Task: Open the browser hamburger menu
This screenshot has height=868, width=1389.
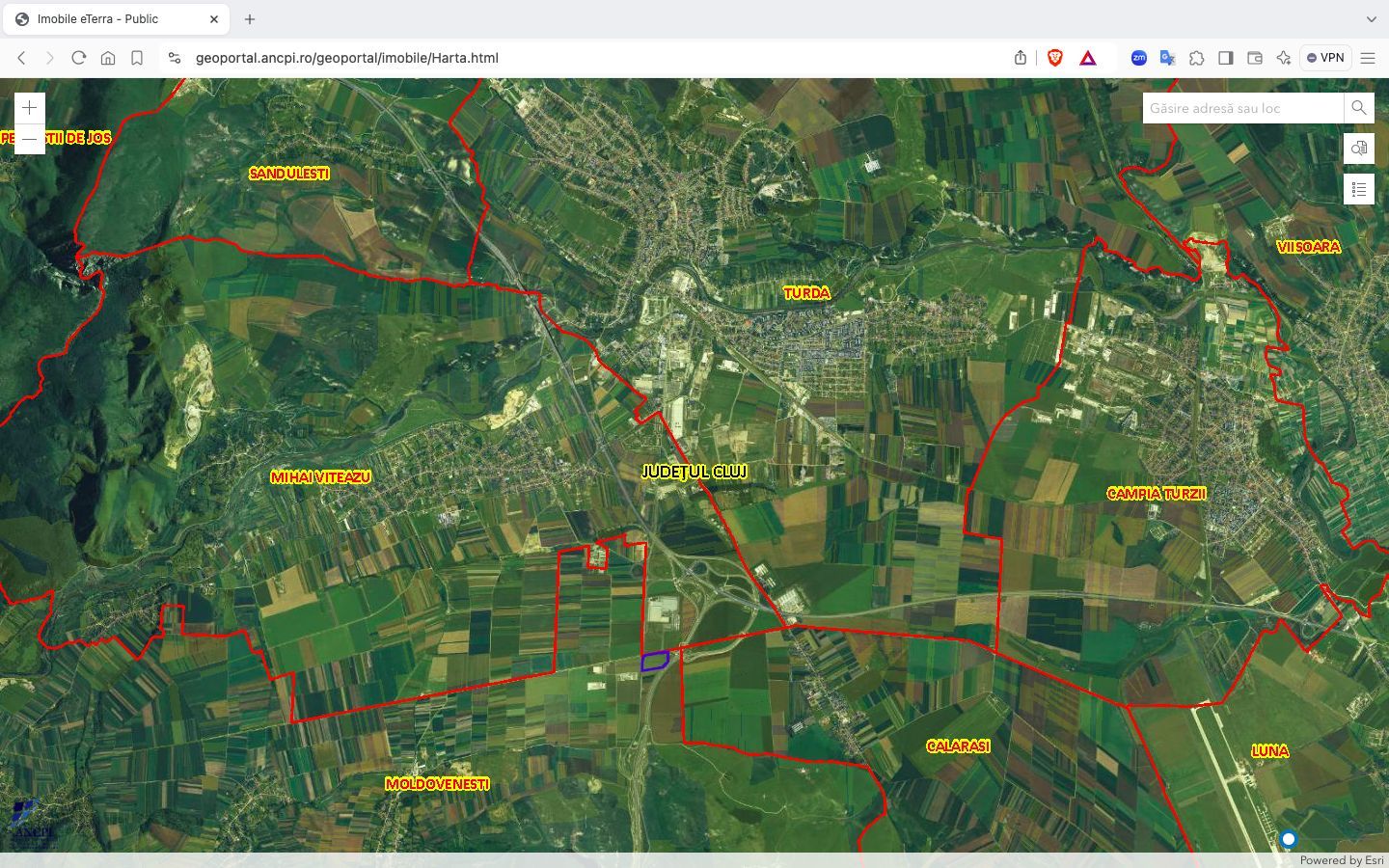Action: [1370, 58]
